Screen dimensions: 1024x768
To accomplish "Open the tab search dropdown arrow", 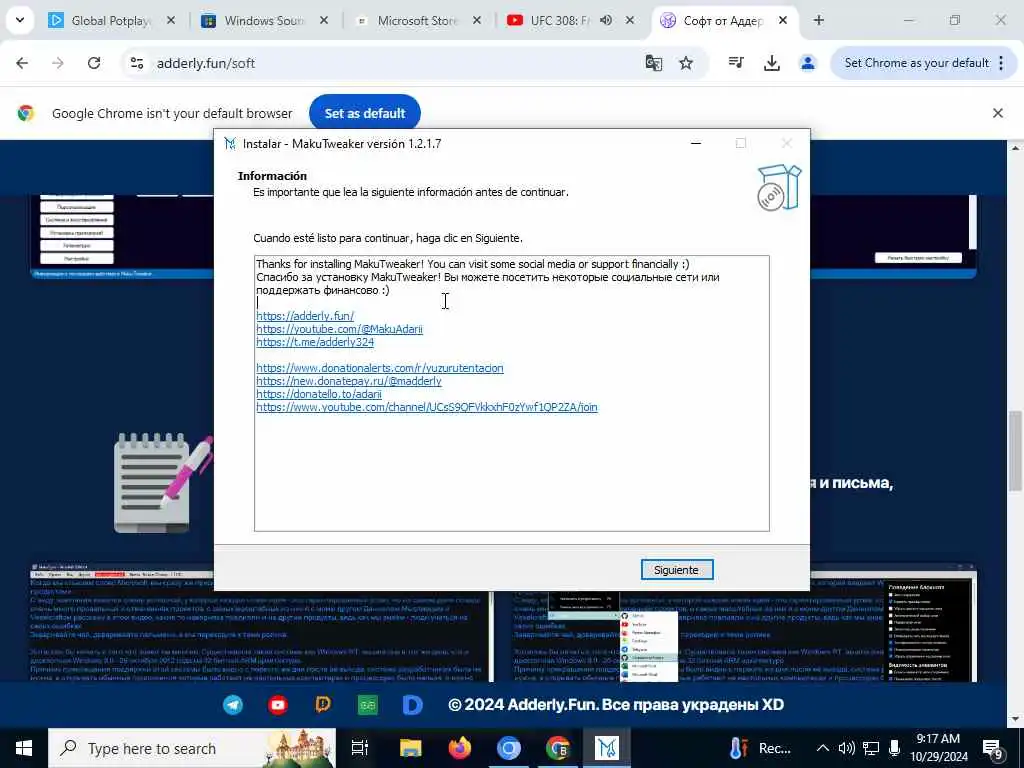I will click(x=20, y=20).
